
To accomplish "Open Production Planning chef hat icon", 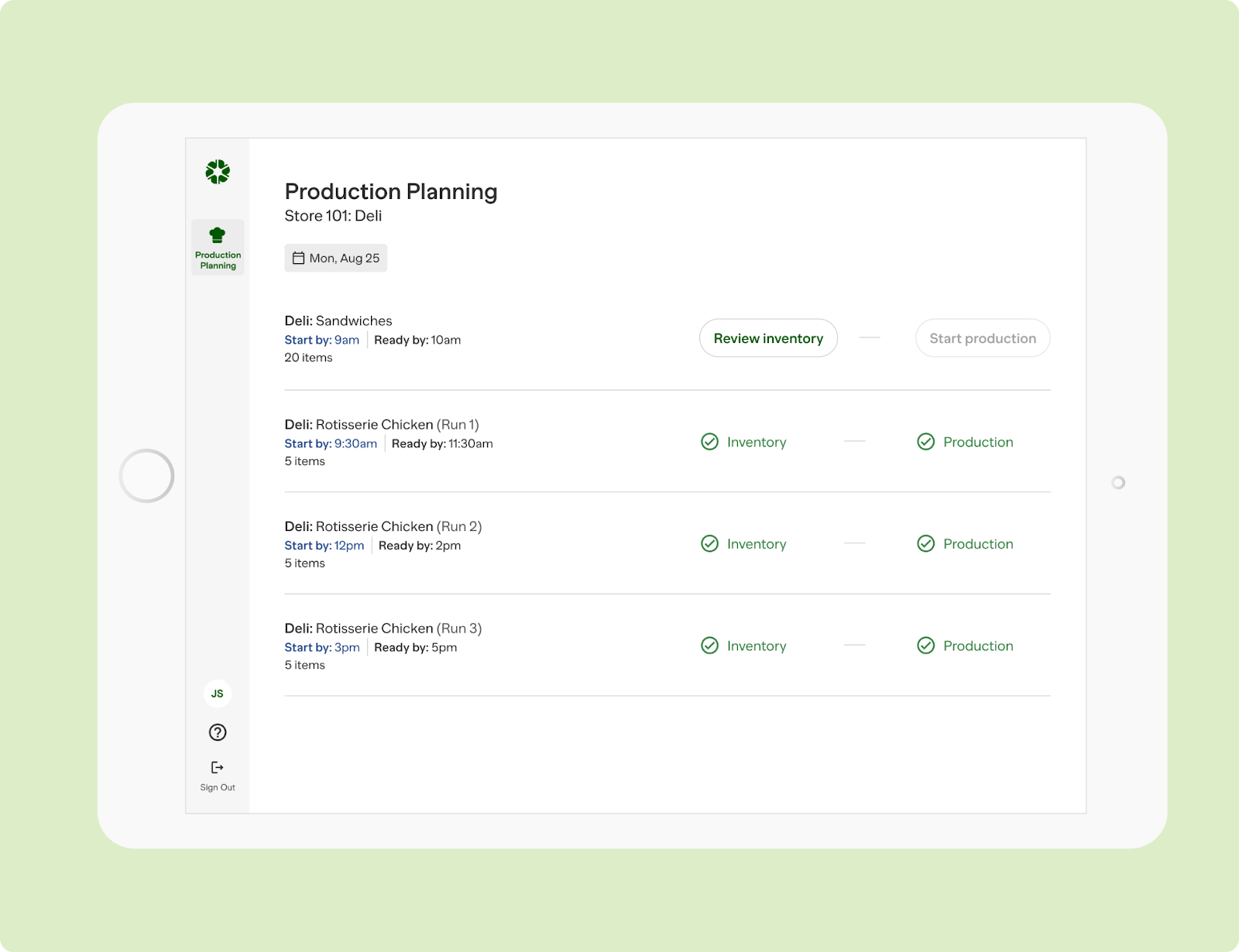I will [x=218, y=235].
